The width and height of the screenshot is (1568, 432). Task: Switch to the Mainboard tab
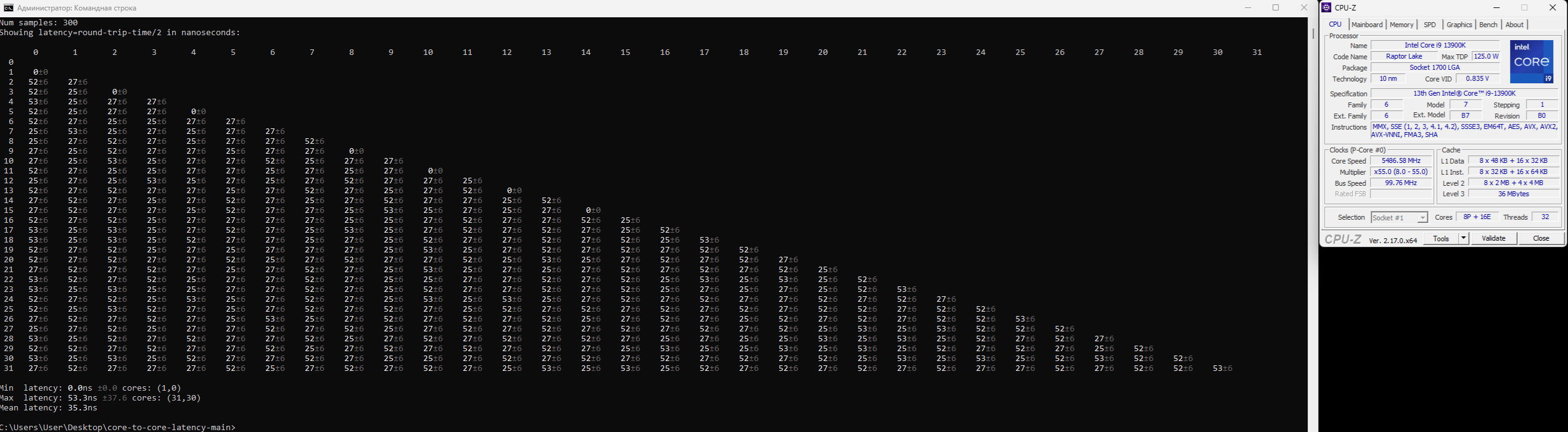(x=1367, y=25)
